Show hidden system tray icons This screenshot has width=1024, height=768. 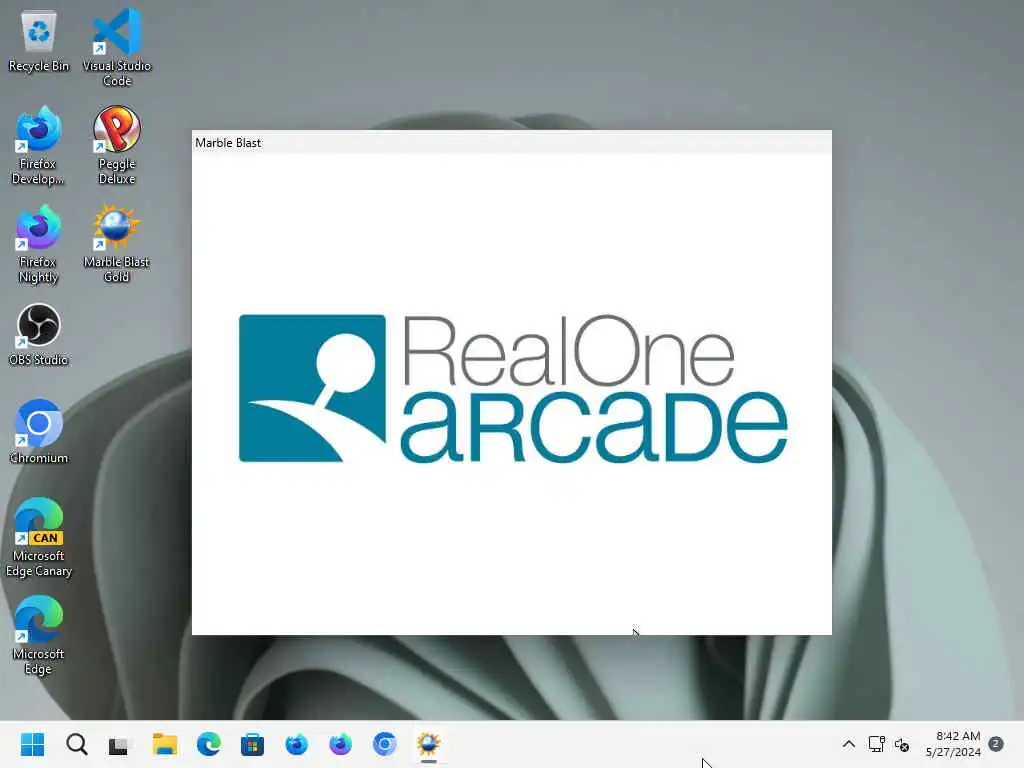(848, 744)
